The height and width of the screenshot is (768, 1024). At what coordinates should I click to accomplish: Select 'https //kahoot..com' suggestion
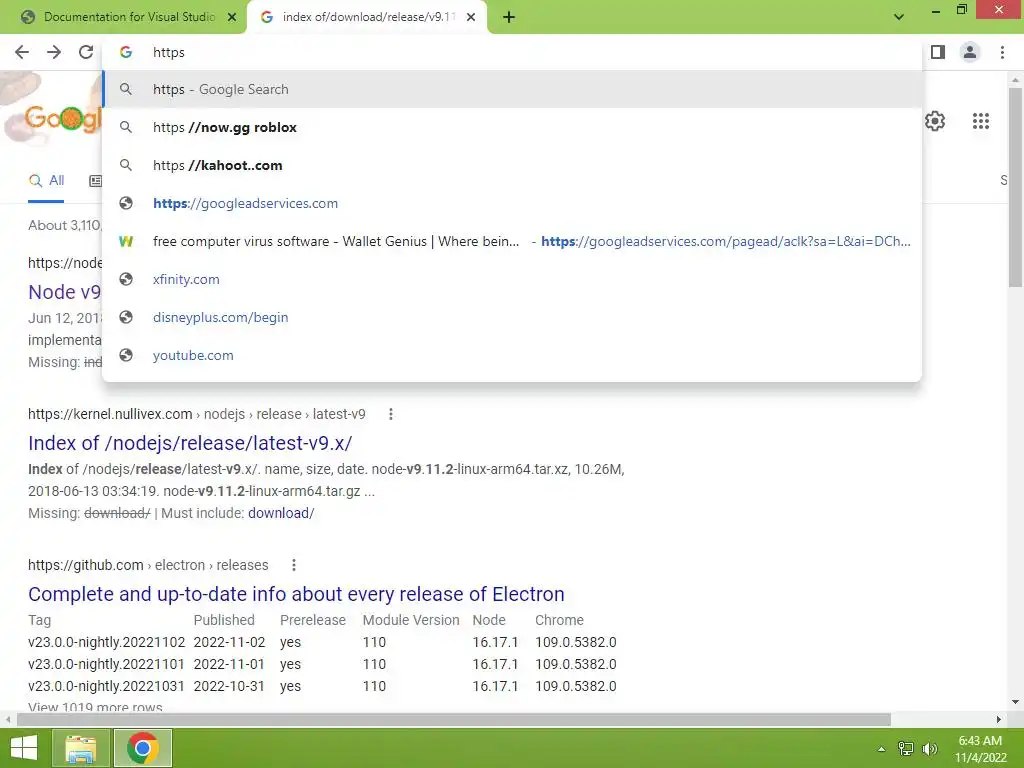[x=512, y=165]
